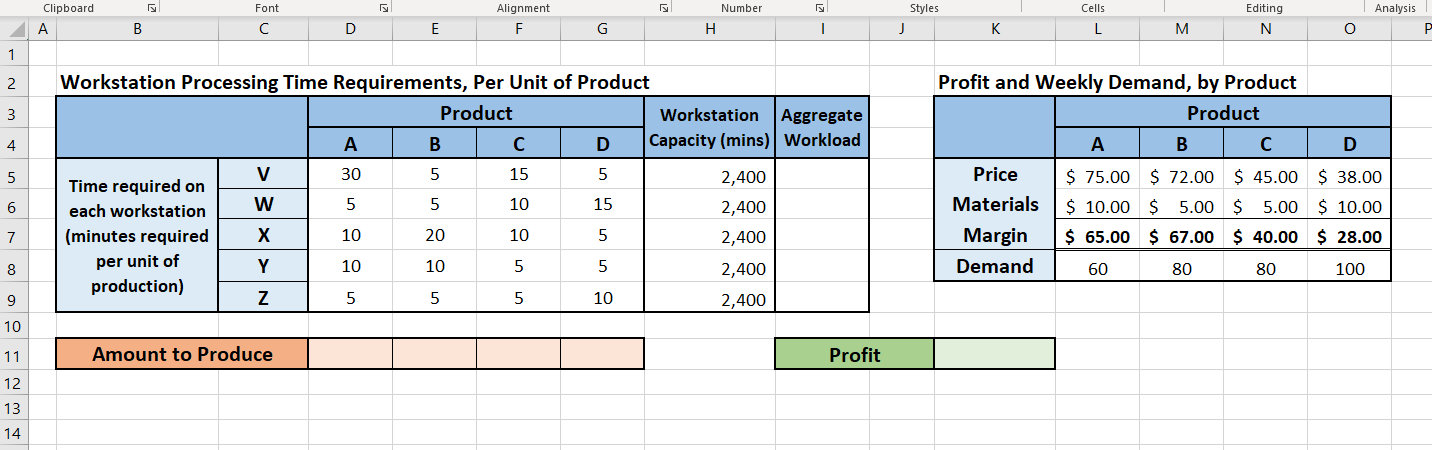Screen dimensions: 1432x450
Task: Click the 'Product' header in the left table
Action: 476,112
